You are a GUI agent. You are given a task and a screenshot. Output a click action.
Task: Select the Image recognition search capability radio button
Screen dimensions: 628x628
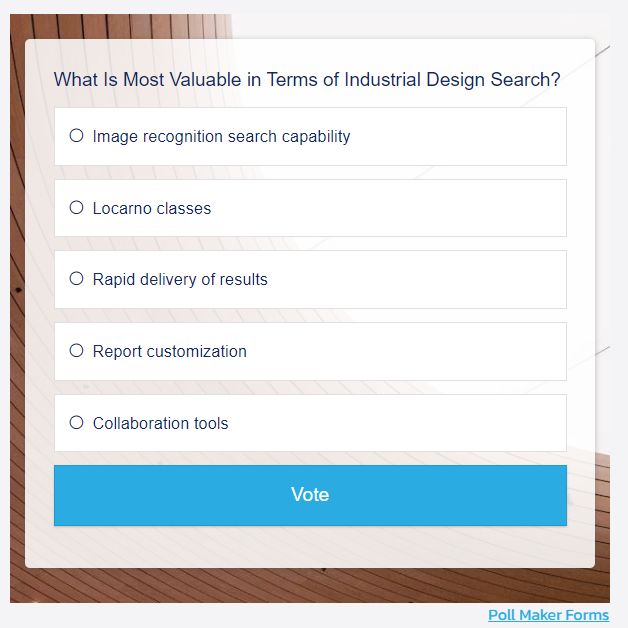[x=76, y=136]
